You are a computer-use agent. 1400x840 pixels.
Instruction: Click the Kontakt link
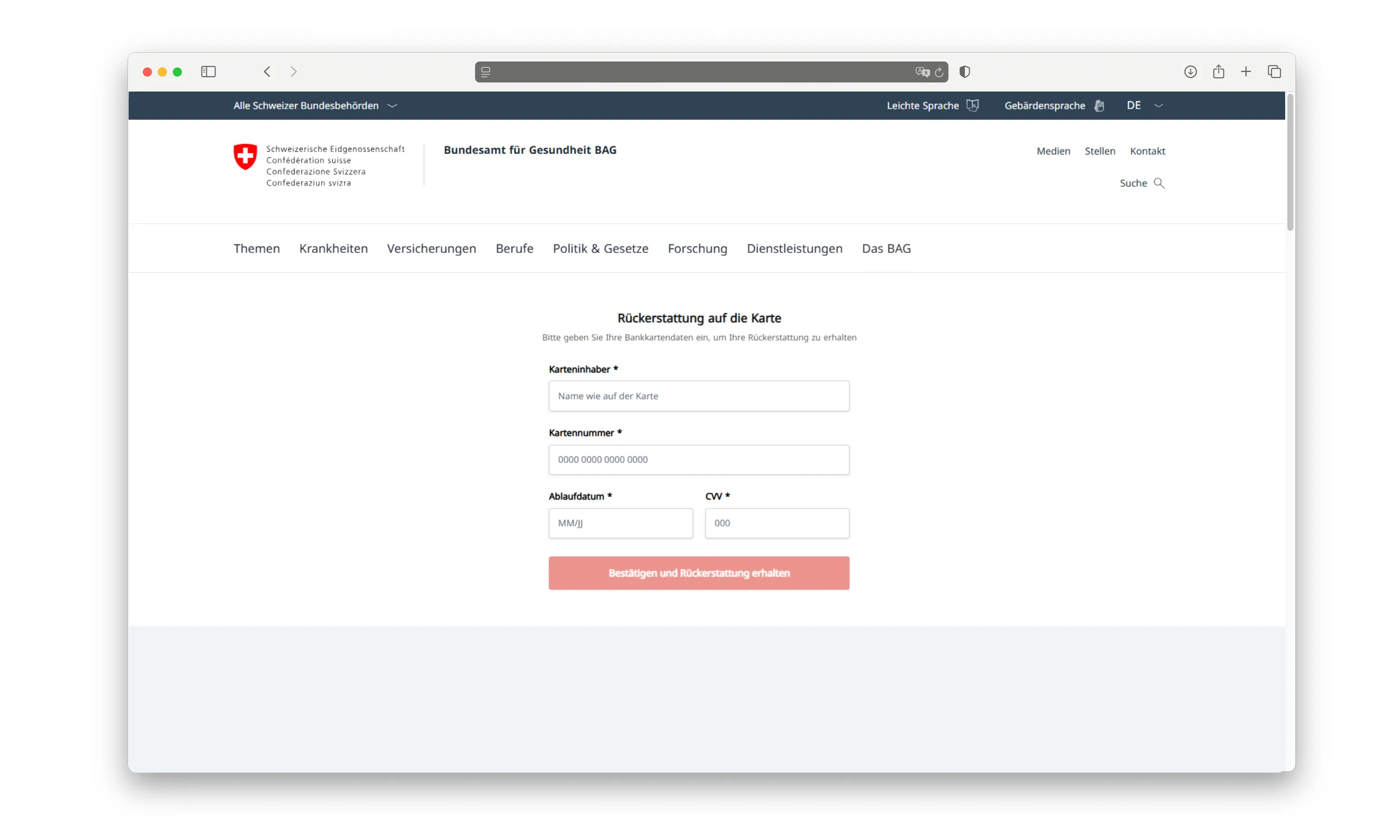1147,151
